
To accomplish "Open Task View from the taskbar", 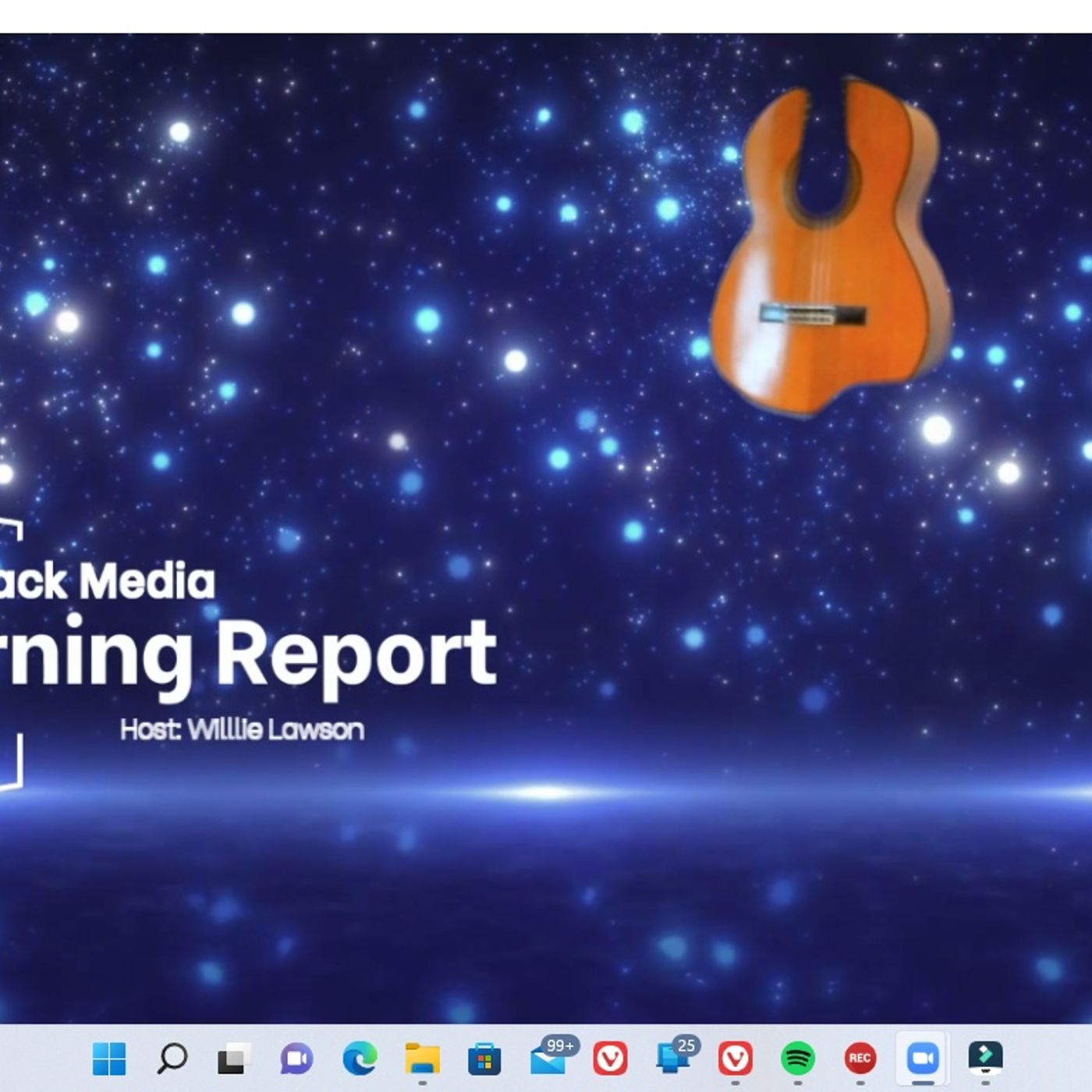I will coord(234,1058).
